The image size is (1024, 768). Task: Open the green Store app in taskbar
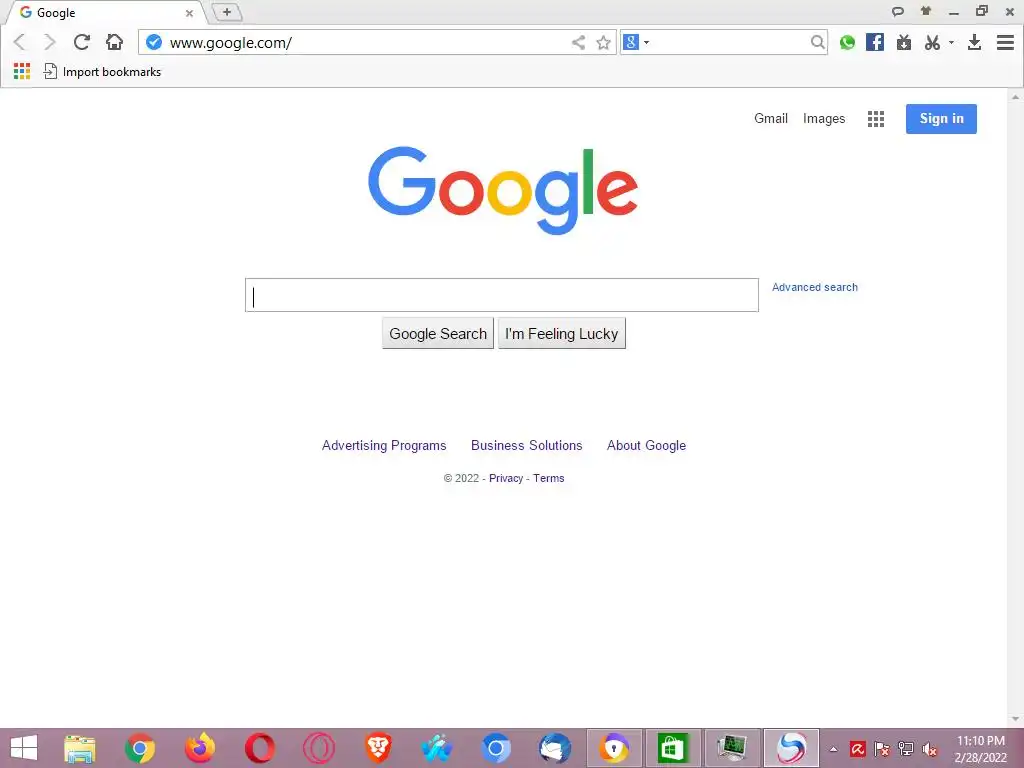(673, 748)
